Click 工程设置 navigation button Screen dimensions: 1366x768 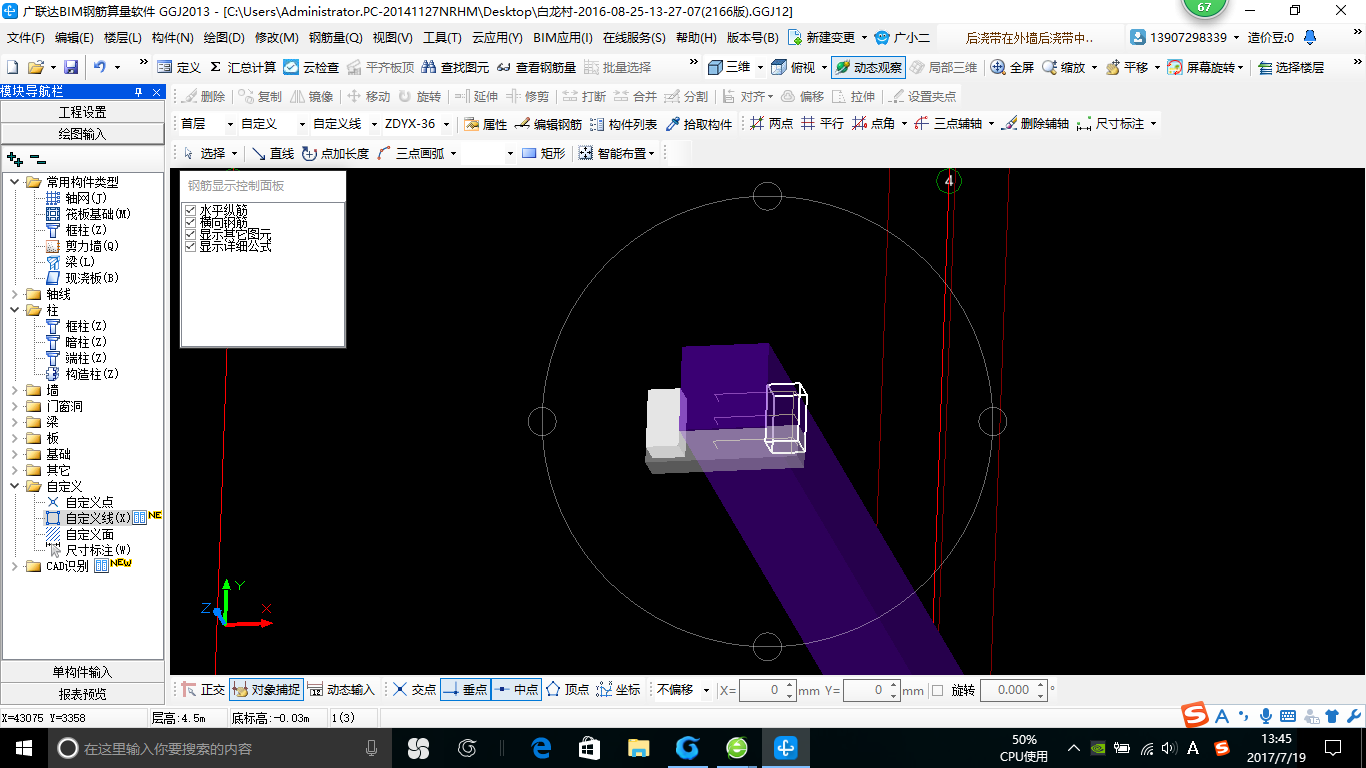(x=82, y=112)
